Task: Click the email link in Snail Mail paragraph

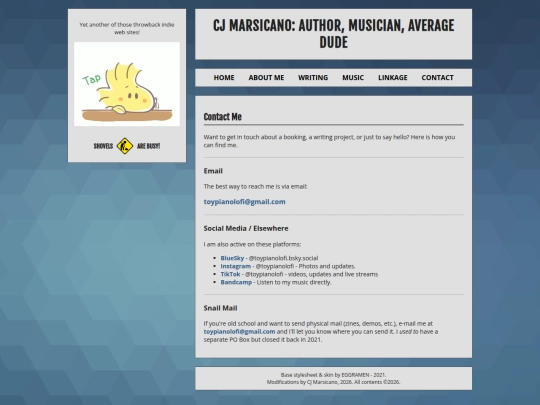Action: coord(239,332)
